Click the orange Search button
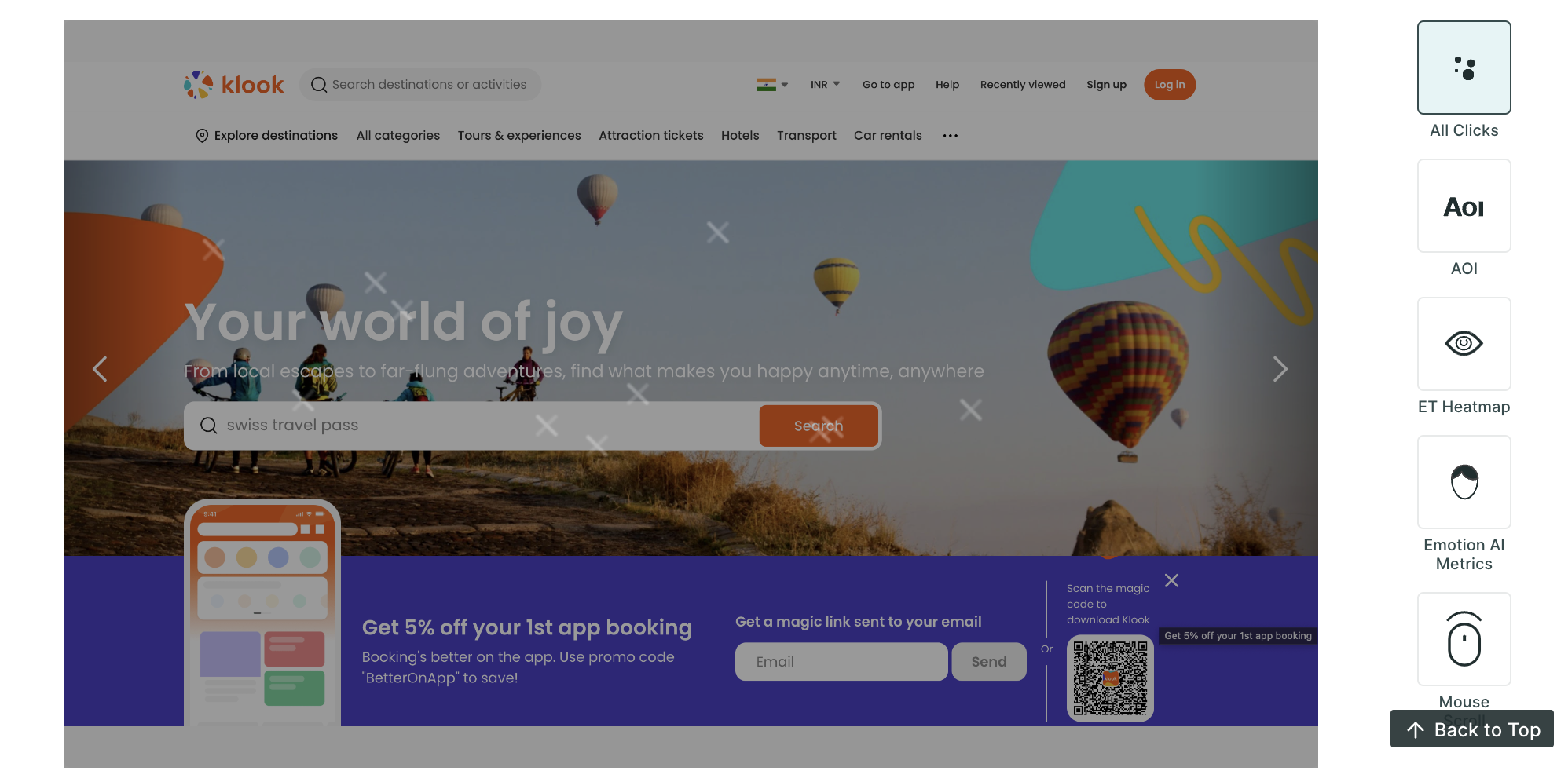 pos(819,426)
